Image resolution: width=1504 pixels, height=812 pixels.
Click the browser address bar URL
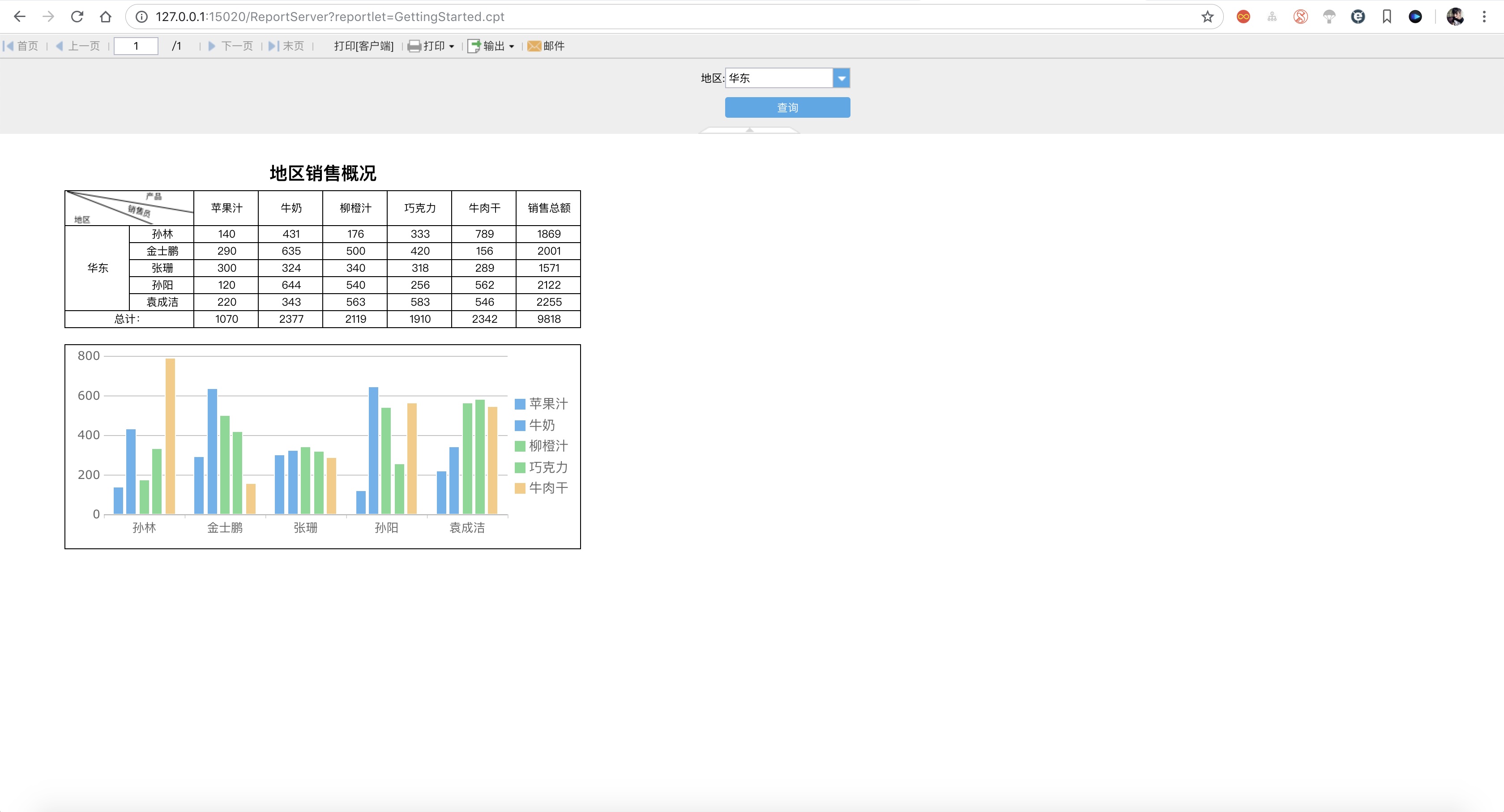[330, 17]
